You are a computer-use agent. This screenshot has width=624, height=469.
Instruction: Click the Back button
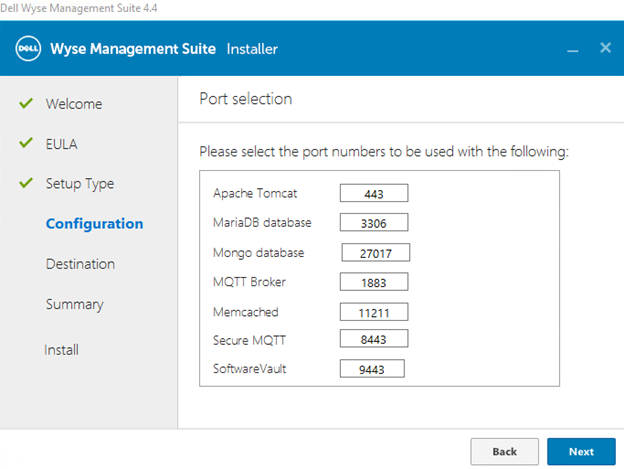point(504,451)
